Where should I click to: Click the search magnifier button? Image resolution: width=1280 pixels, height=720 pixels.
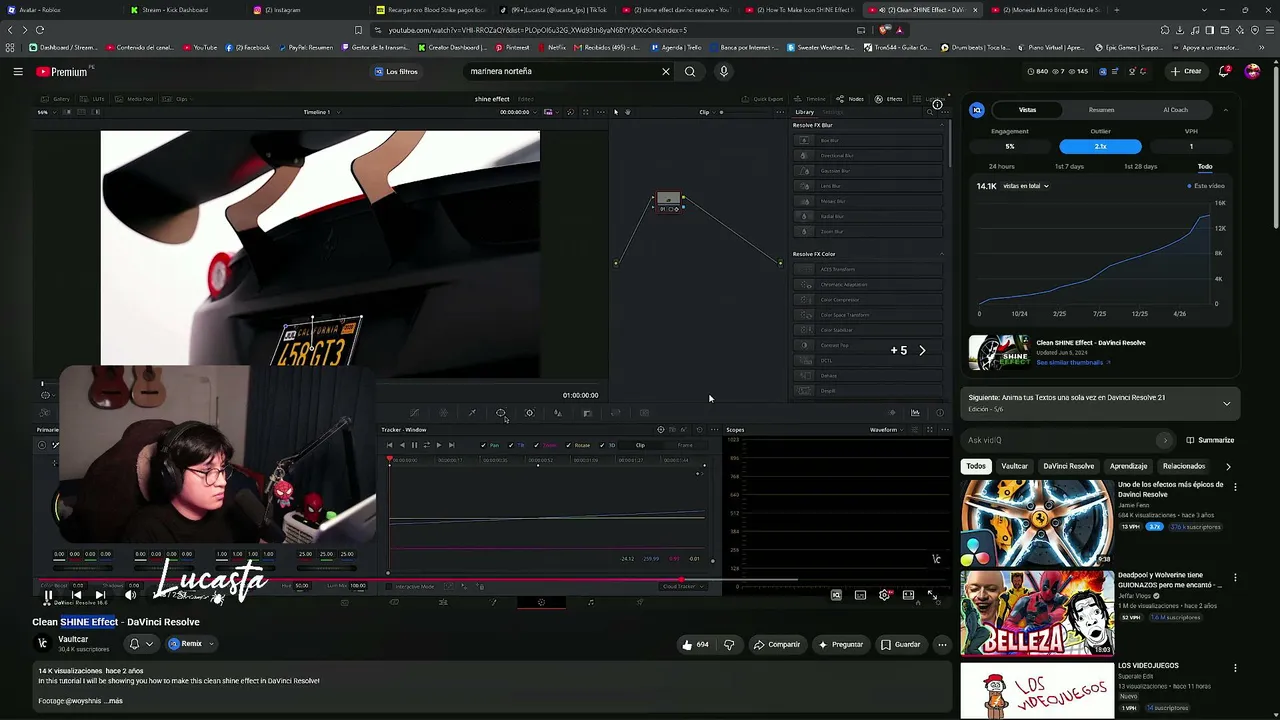pos(690,72)
